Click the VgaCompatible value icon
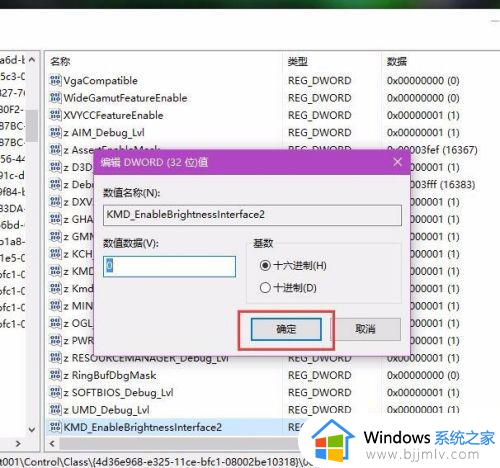This screenshot has height=468, width=500. [55, 80]
